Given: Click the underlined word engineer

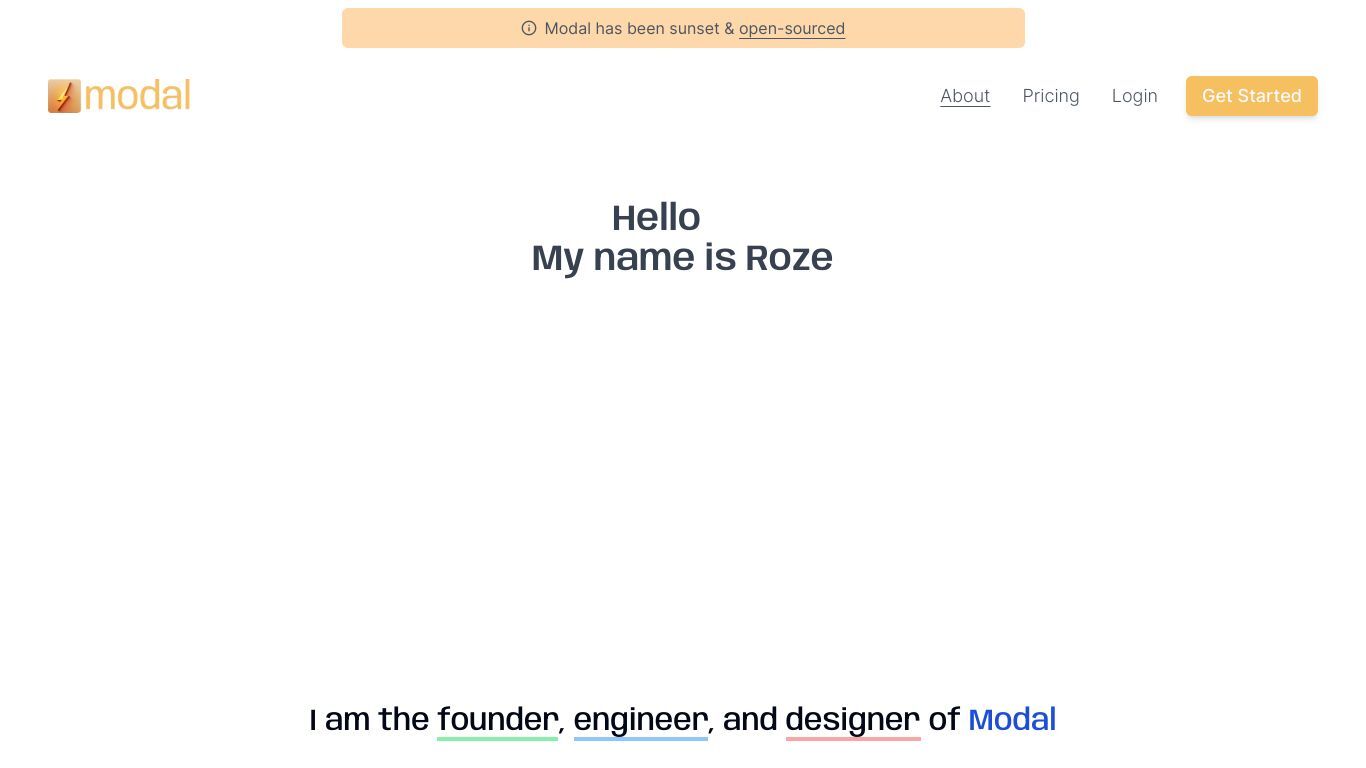Looking at the screenshot, I should 641,720.
